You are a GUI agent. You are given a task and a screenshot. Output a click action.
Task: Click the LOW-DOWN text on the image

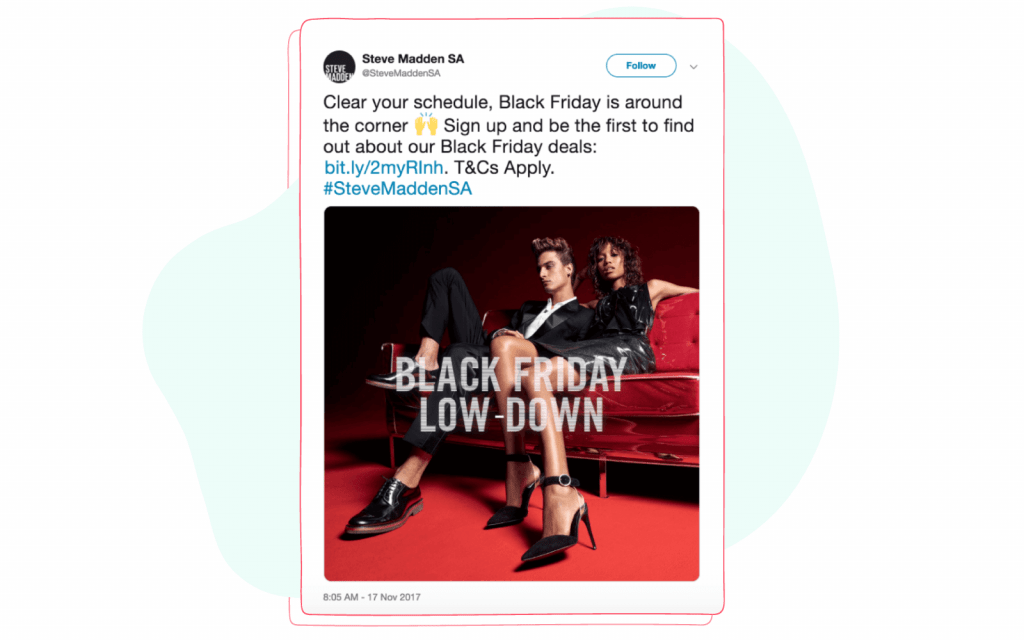click(511, 415)
